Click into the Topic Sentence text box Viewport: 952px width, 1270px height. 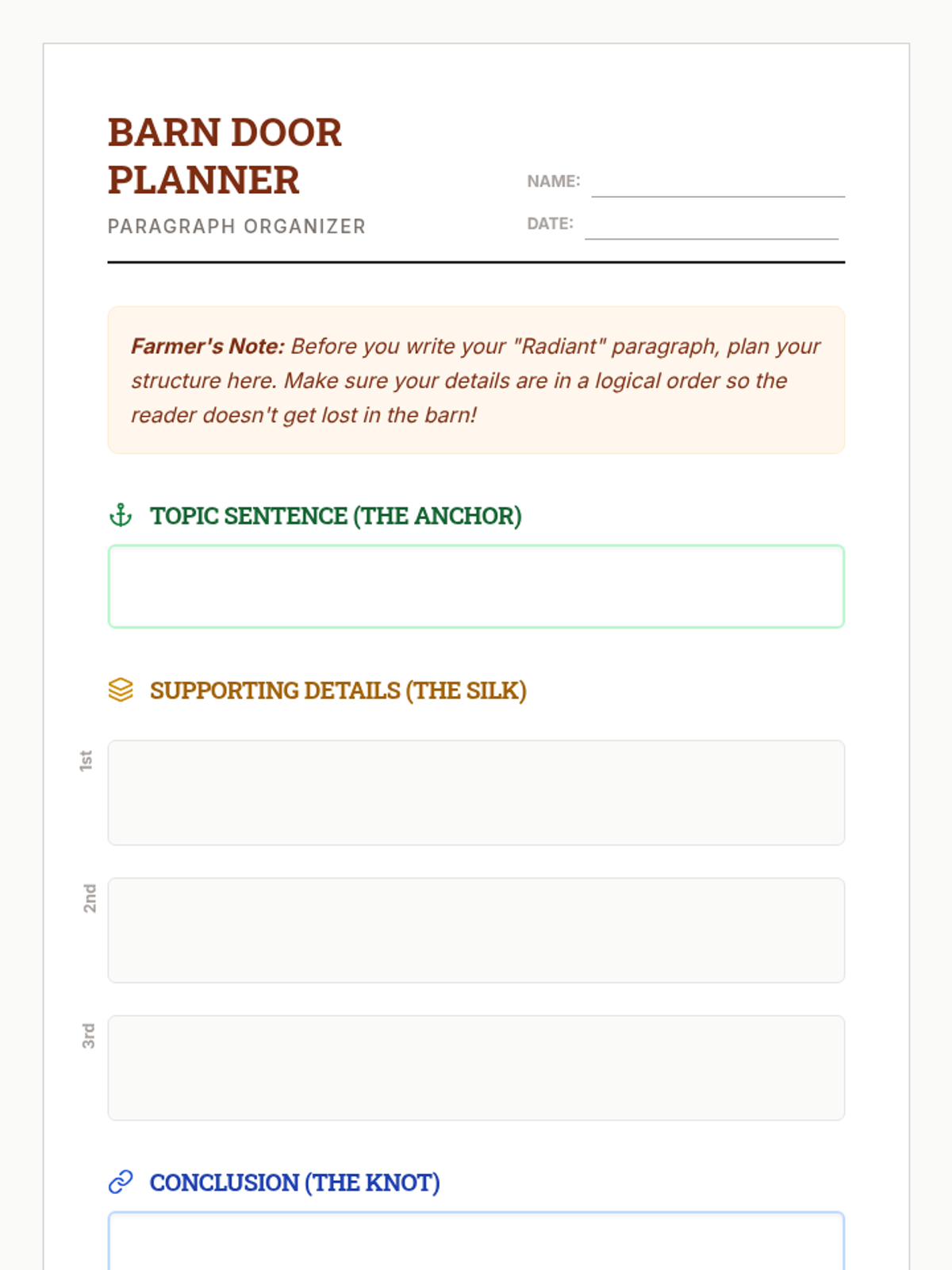[476, 587]
